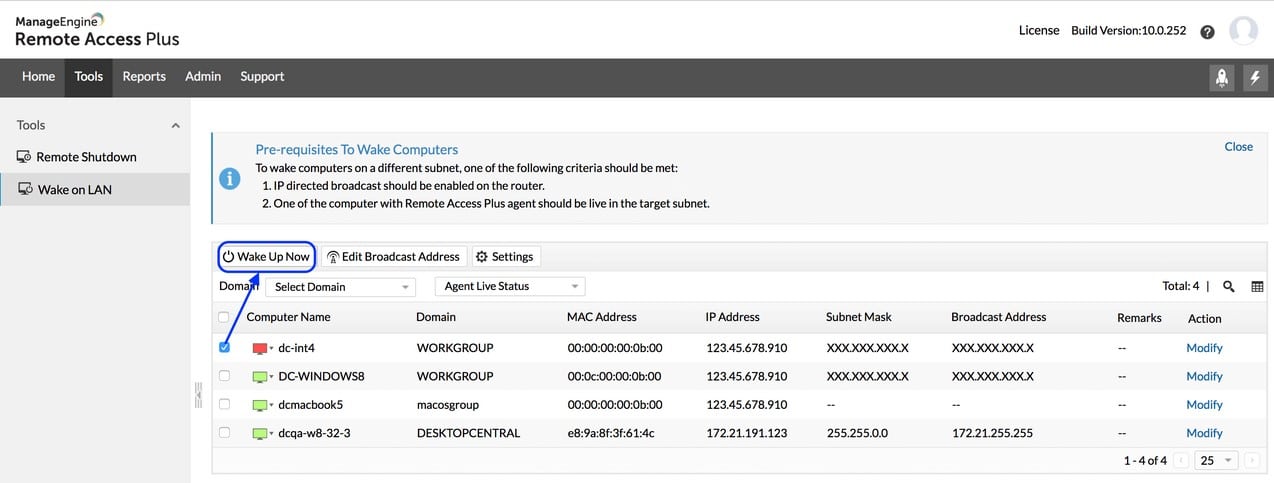Close the prerequisites banner

click(1238, 147)
